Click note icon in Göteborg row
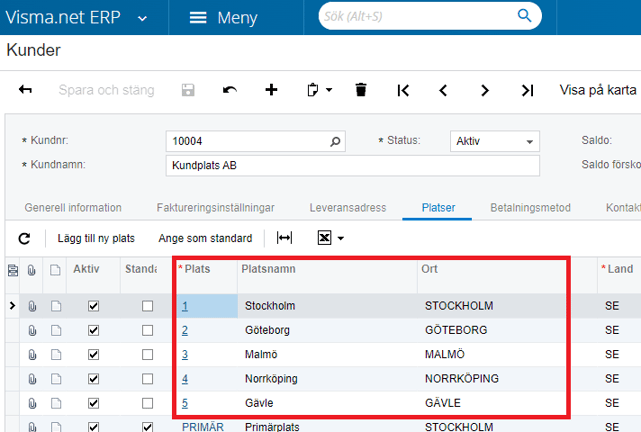This screenshot has width=641, height=432. coord(56,330)
